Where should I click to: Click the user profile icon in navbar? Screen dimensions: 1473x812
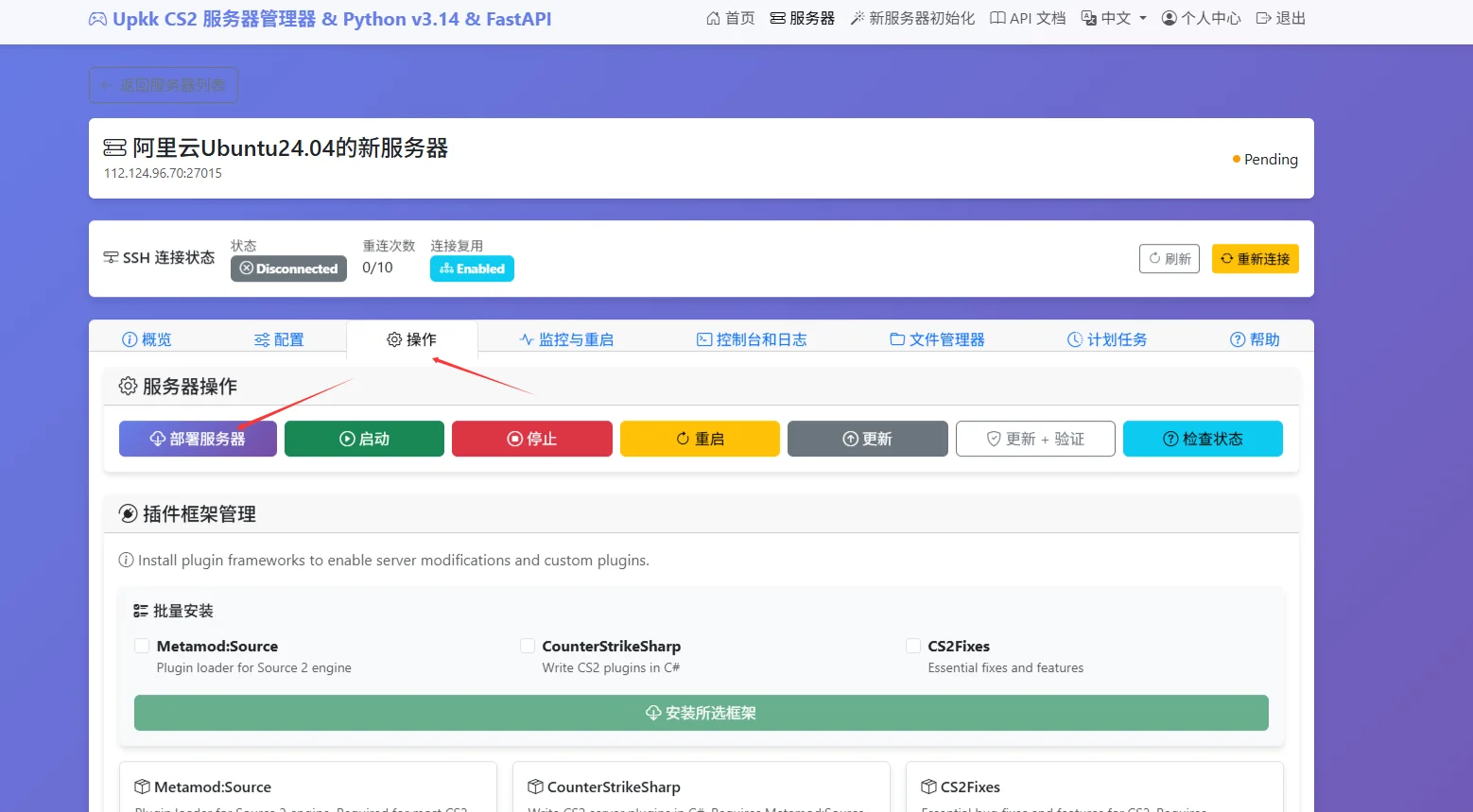1170,18
